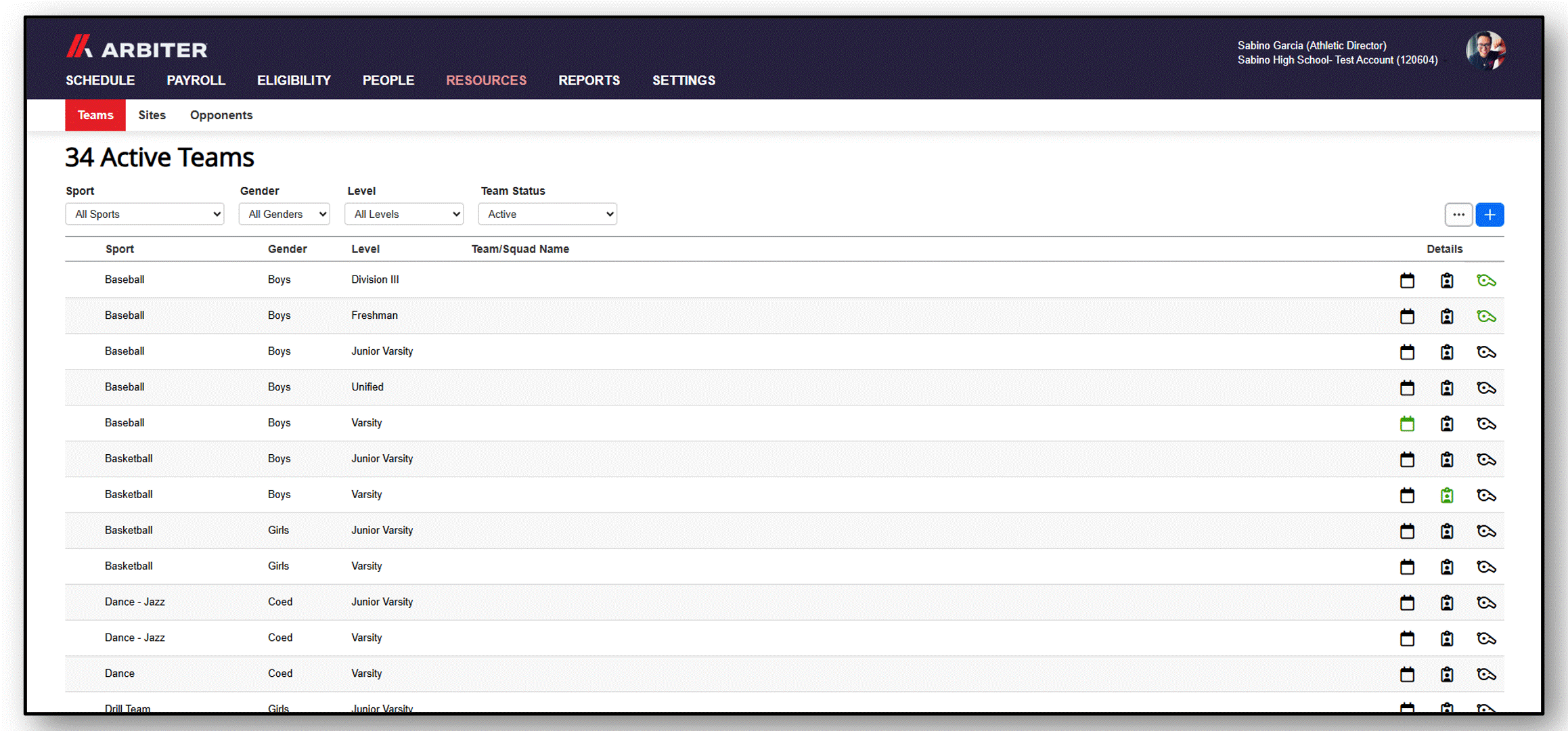Open the Sport filter dropdown
The width and height of the screenshot is (1568, 731).
(145, 214)
